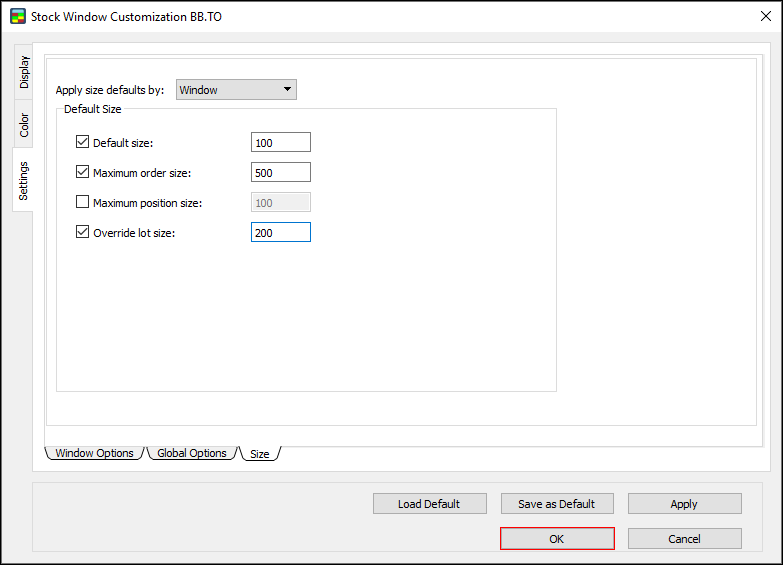Open the Color side tab
Screen dimensions: 783x565
(x=24, y=125)
